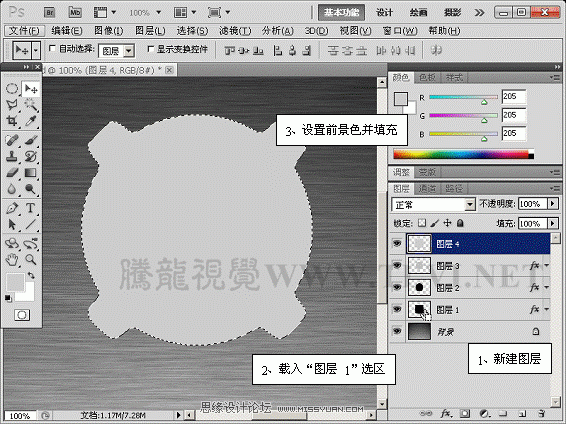Screen dimensions: 566x424
Task: Open 编辑(E) menu
Action: 67,31
